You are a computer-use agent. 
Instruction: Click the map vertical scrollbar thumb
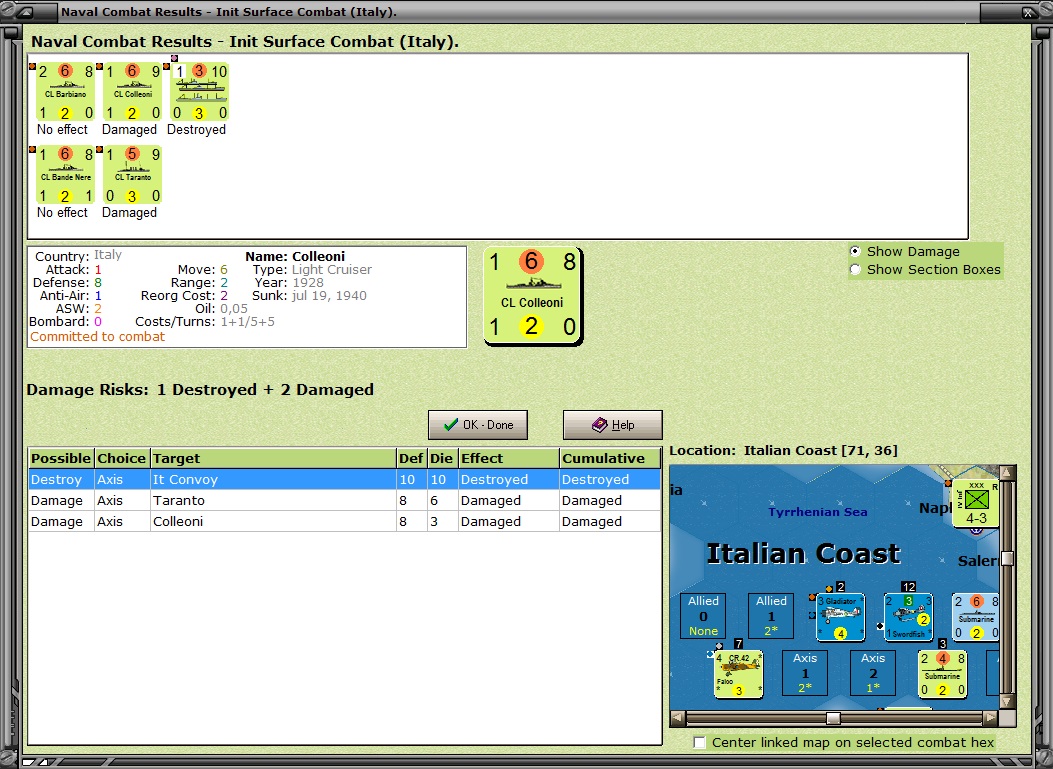tap(1007, 559)
